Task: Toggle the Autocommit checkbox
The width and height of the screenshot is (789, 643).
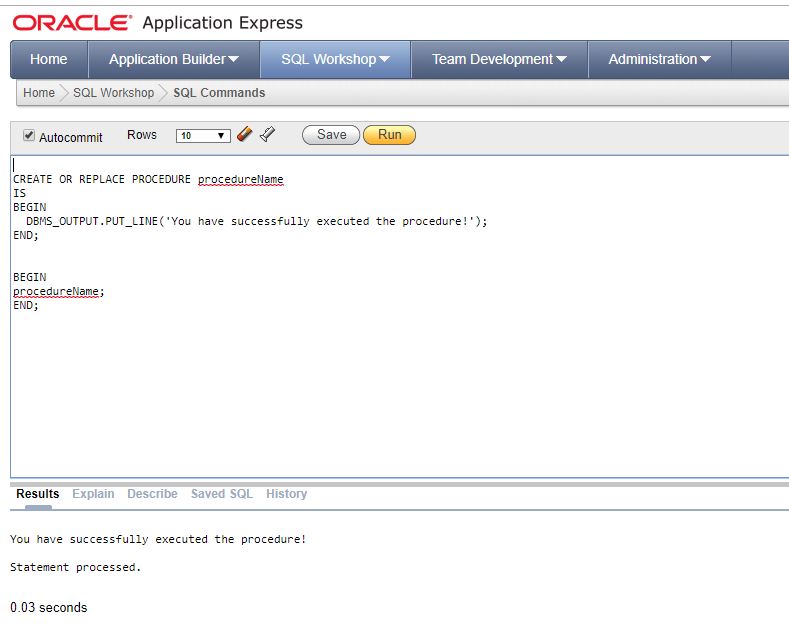Action: 29,135
